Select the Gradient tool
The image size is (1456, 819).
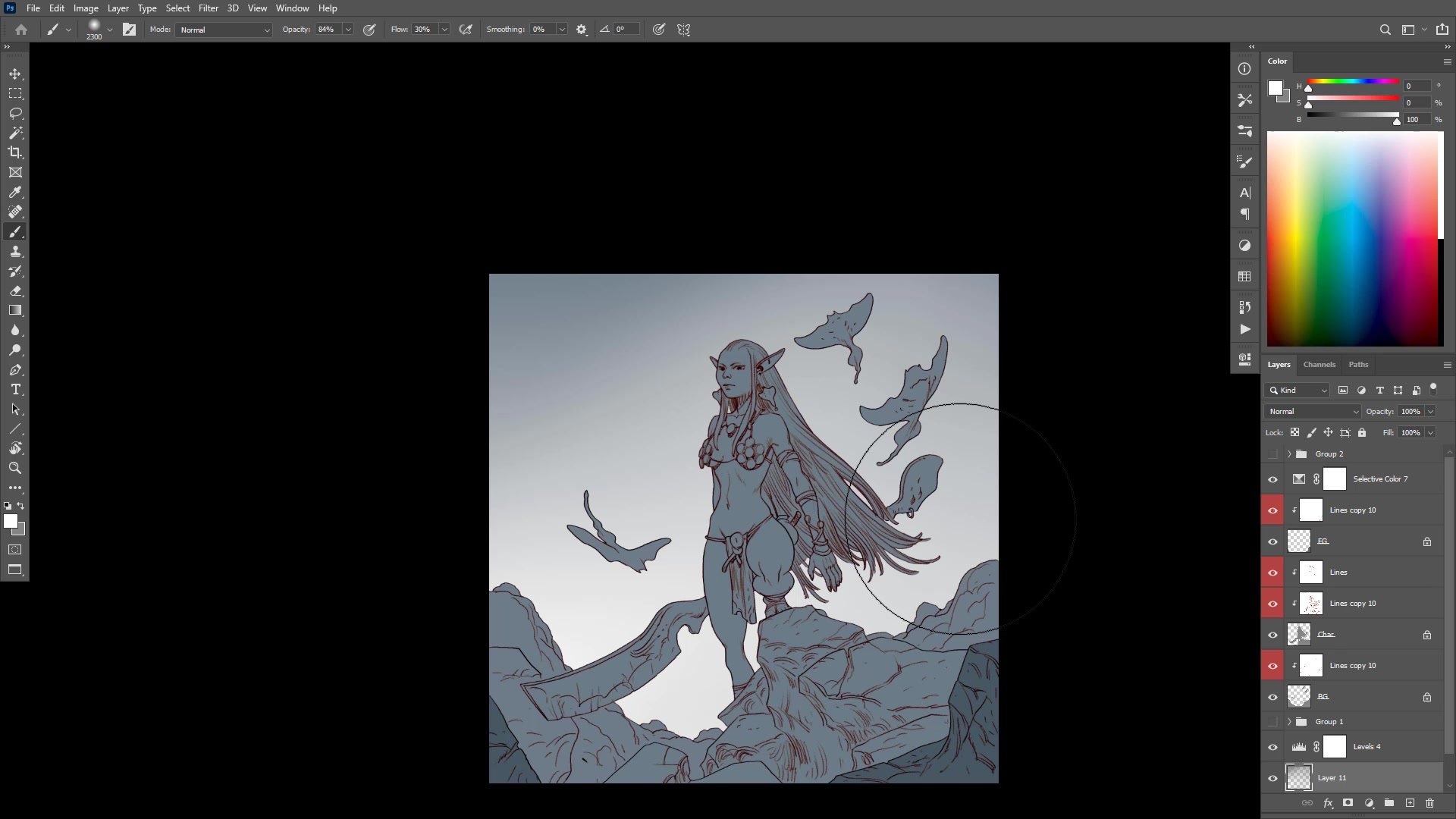tap(15, 310)
